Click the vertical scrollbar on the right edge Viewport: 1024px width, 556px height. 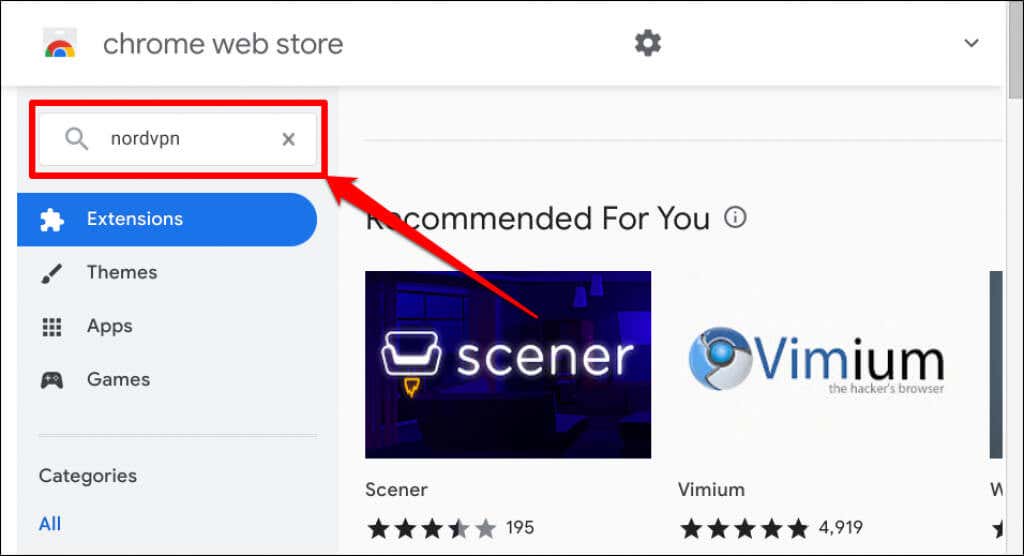1015,278
